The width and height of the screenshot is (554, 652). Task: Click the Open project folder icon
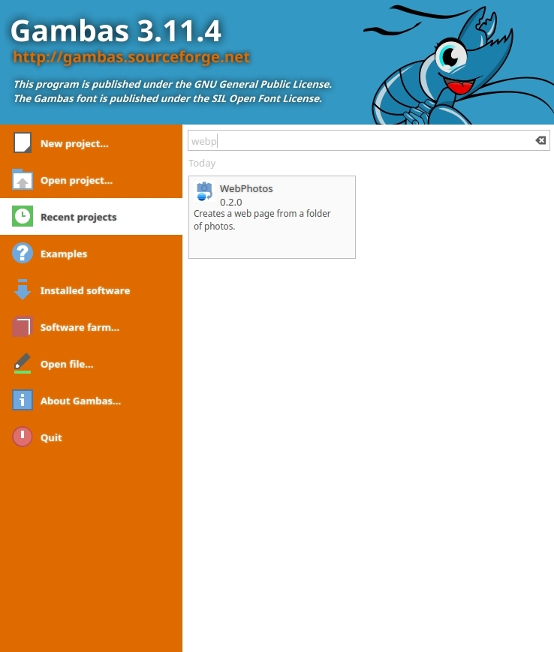22,180
